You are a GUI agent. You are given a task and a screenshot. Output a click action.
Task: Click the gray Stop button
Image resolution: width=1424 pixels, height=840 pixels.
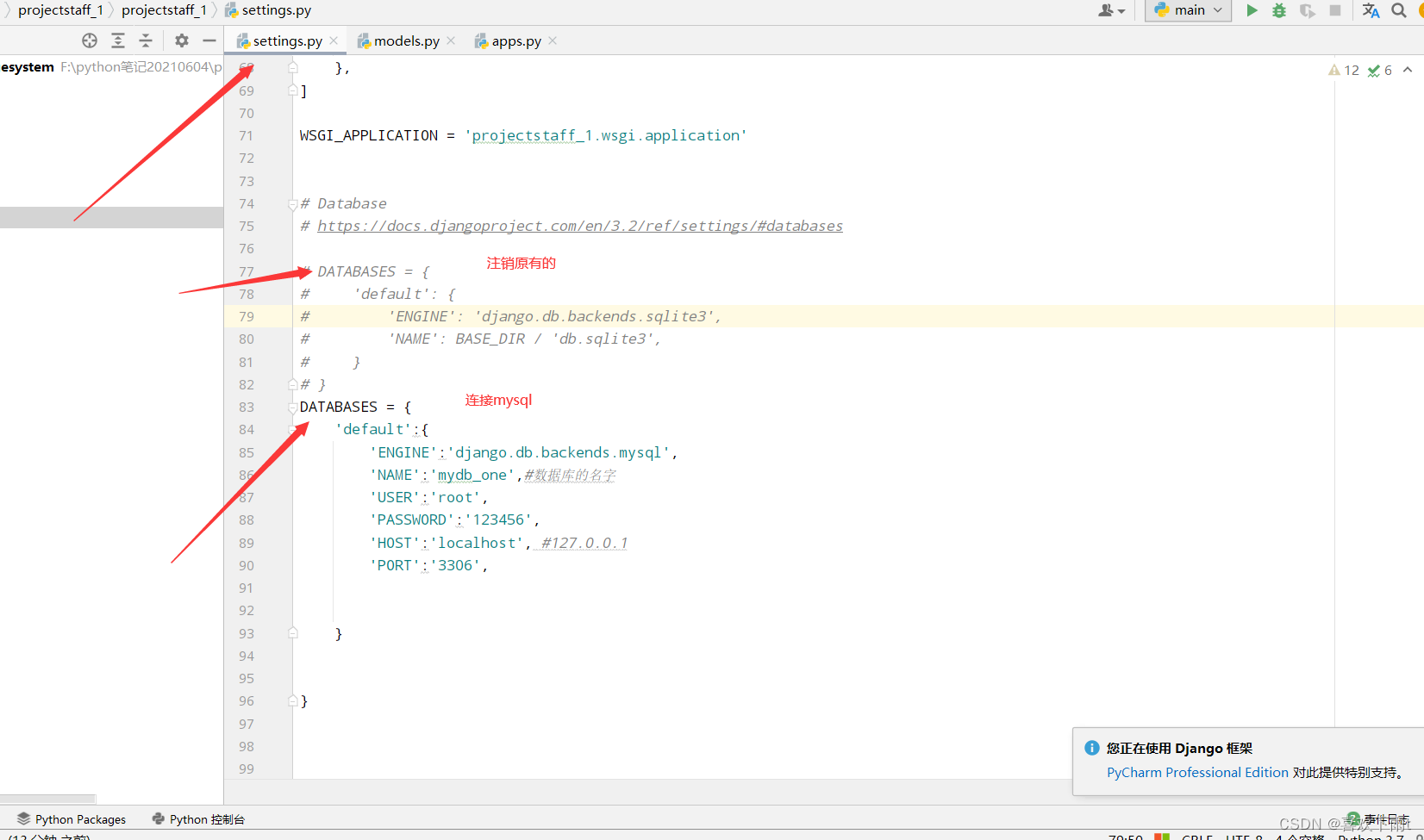point(1335,10)
